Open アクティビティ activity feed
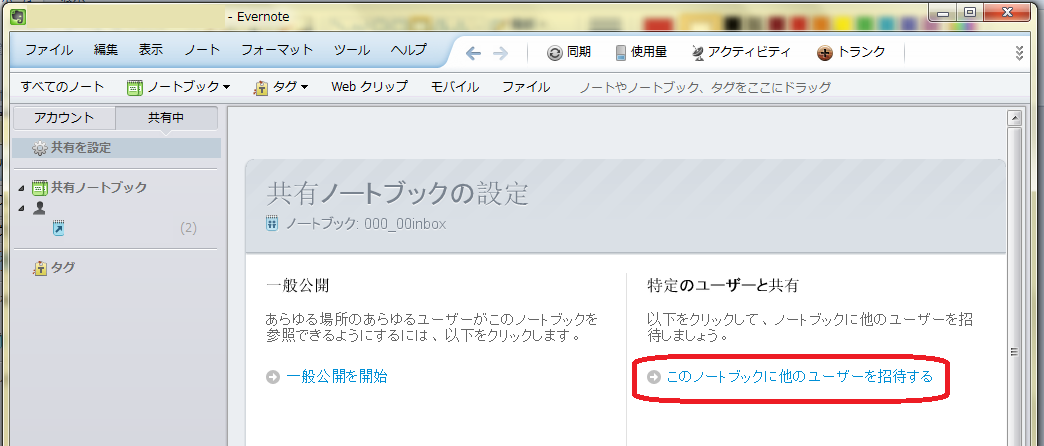Screen dimensions: 1044x446 (x=741, y=53)
